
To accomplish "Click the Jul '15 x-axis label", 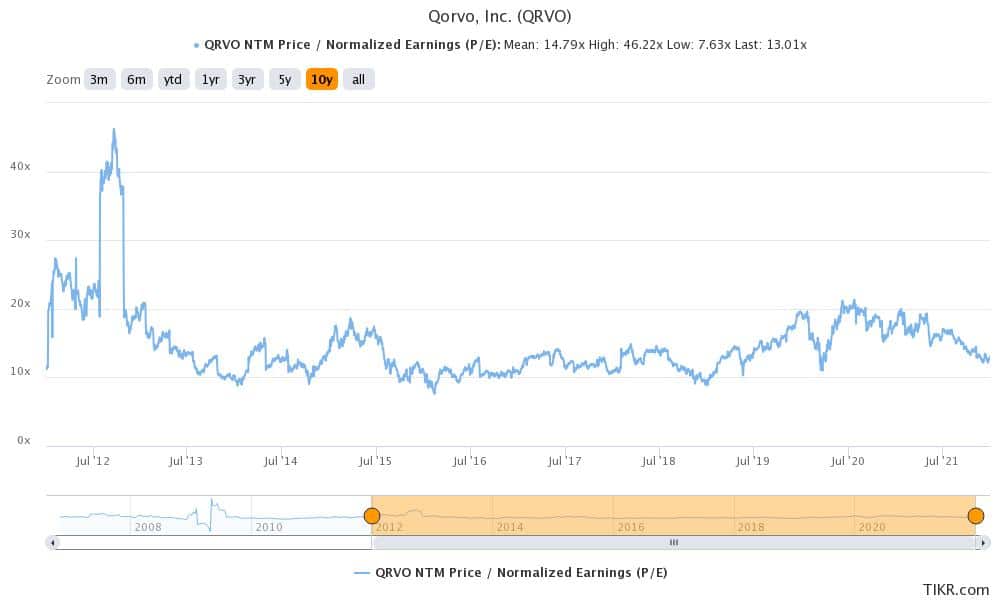I will 375,461.
